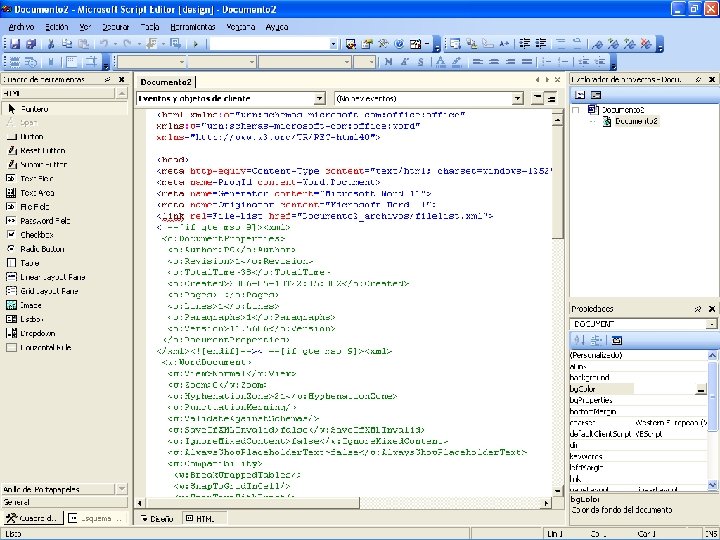Open the '(No hay eventos)' events dropdown
Screen dimensions: 720x540
coord(519,98)
